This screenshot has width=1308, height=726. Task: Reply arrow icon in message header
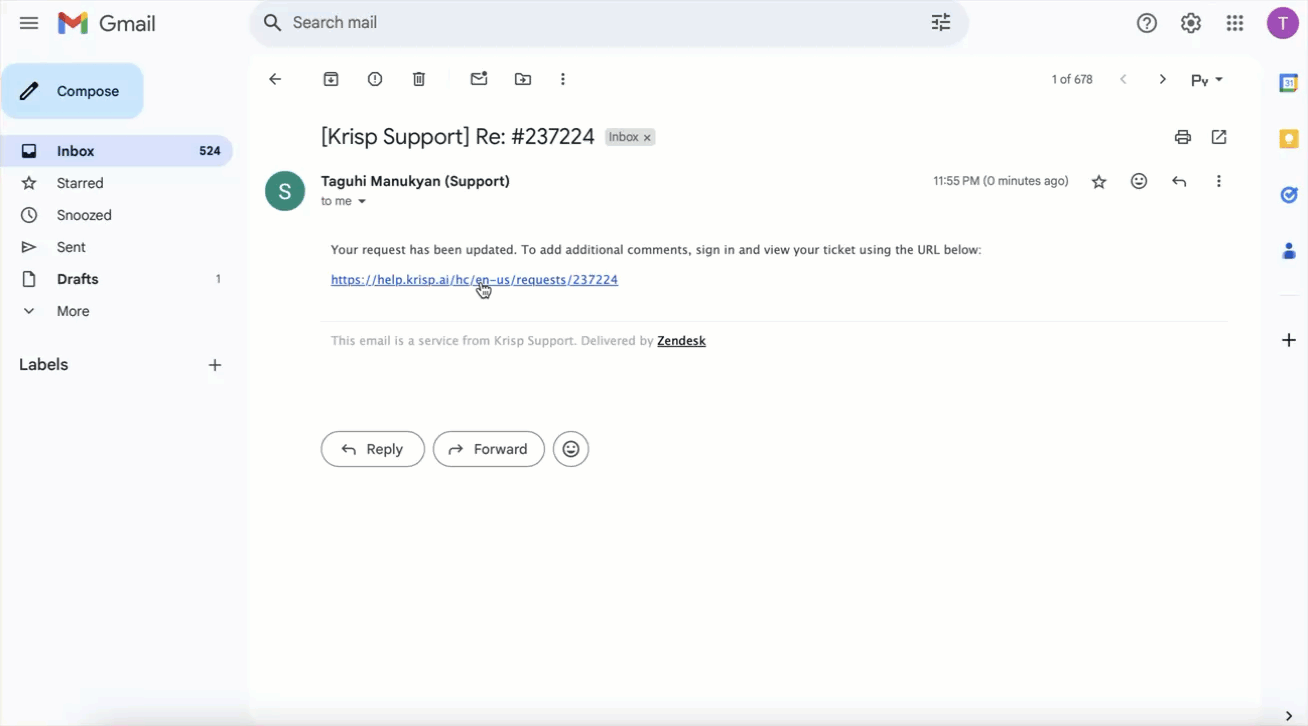[x=1179, y=181]
